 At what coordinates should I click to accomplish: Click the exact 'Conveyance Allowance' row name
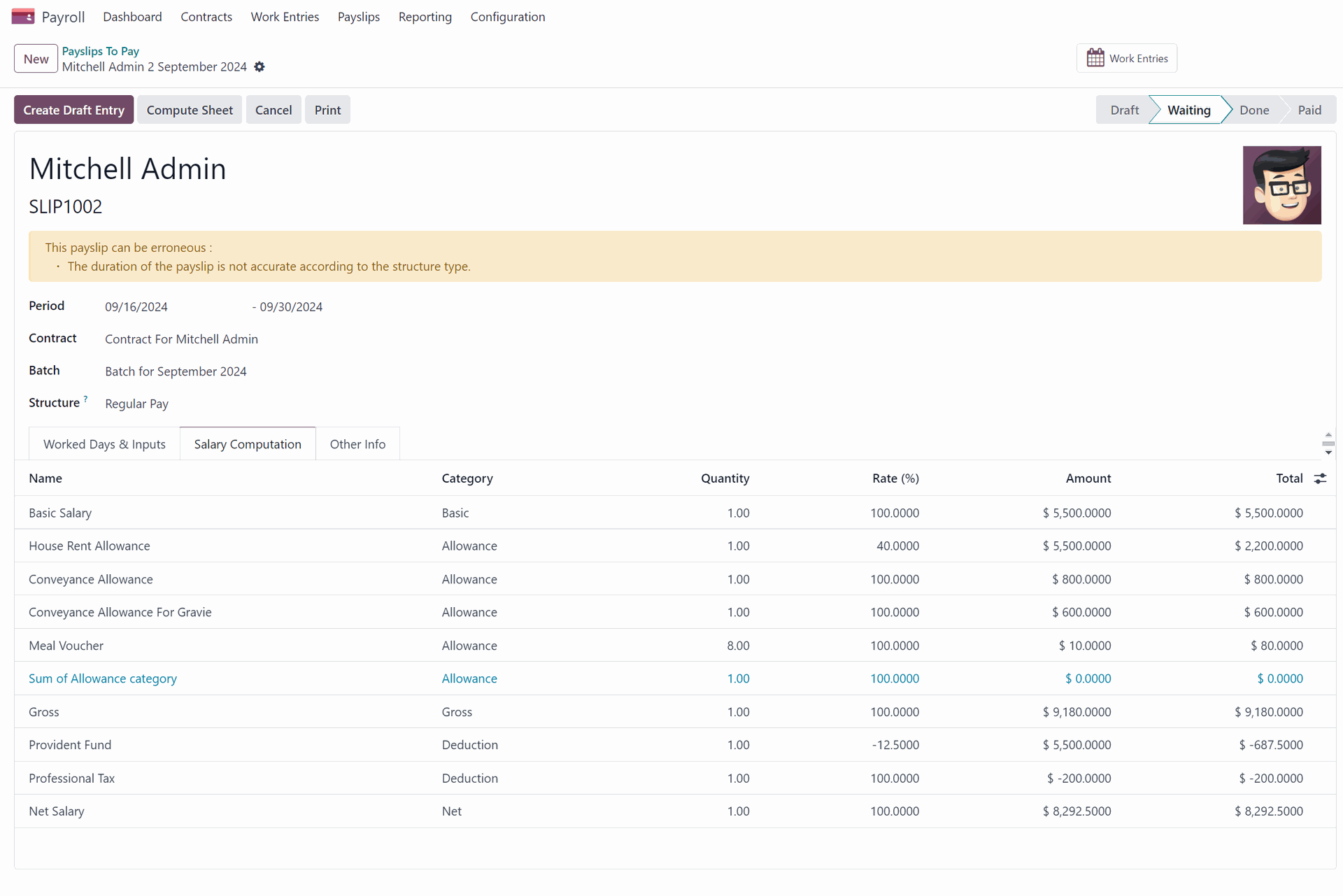[91, 579]
